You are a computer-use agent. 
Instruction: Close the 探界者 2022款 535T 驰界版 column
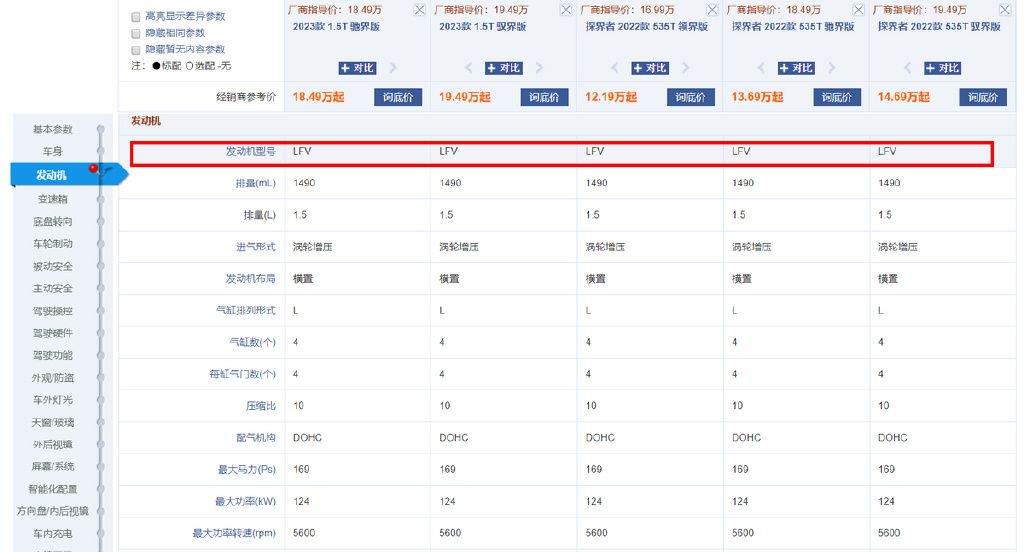[858, 10]
